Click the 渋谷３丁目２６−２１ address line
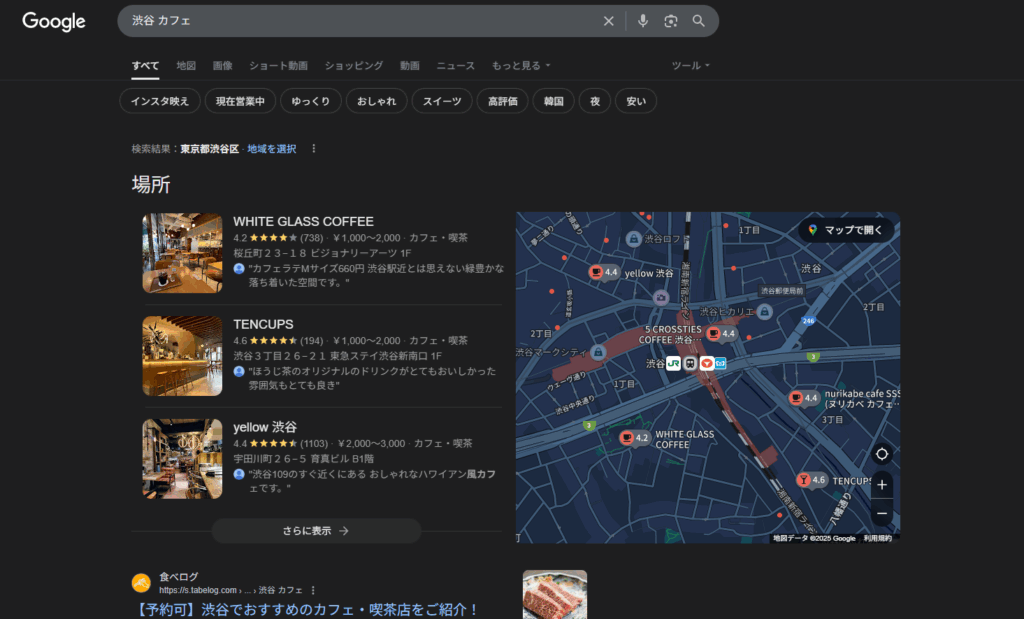 [338, 356]
